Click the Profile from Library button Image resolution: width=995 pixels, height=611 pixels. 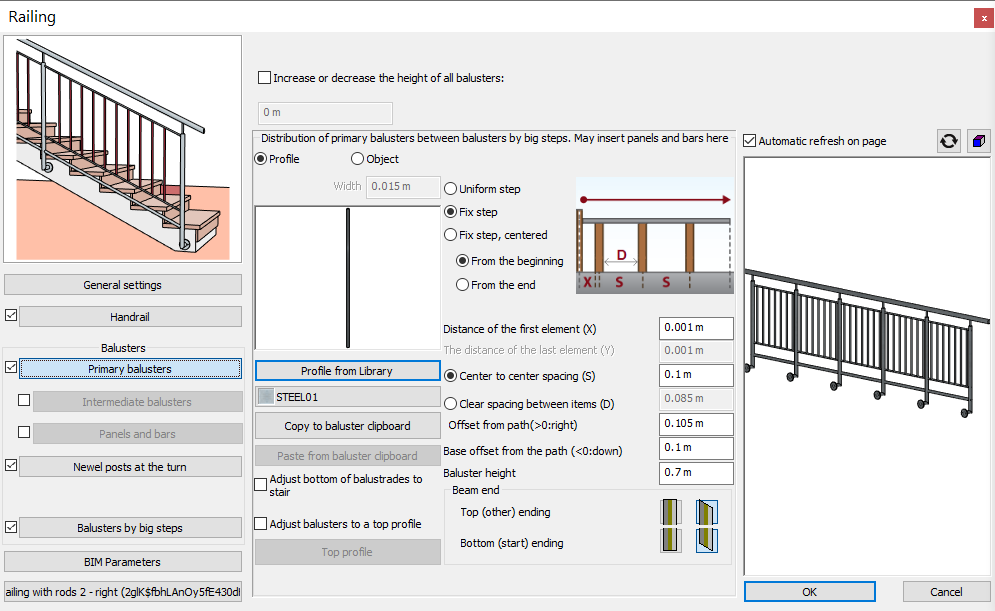pos(347,371)
